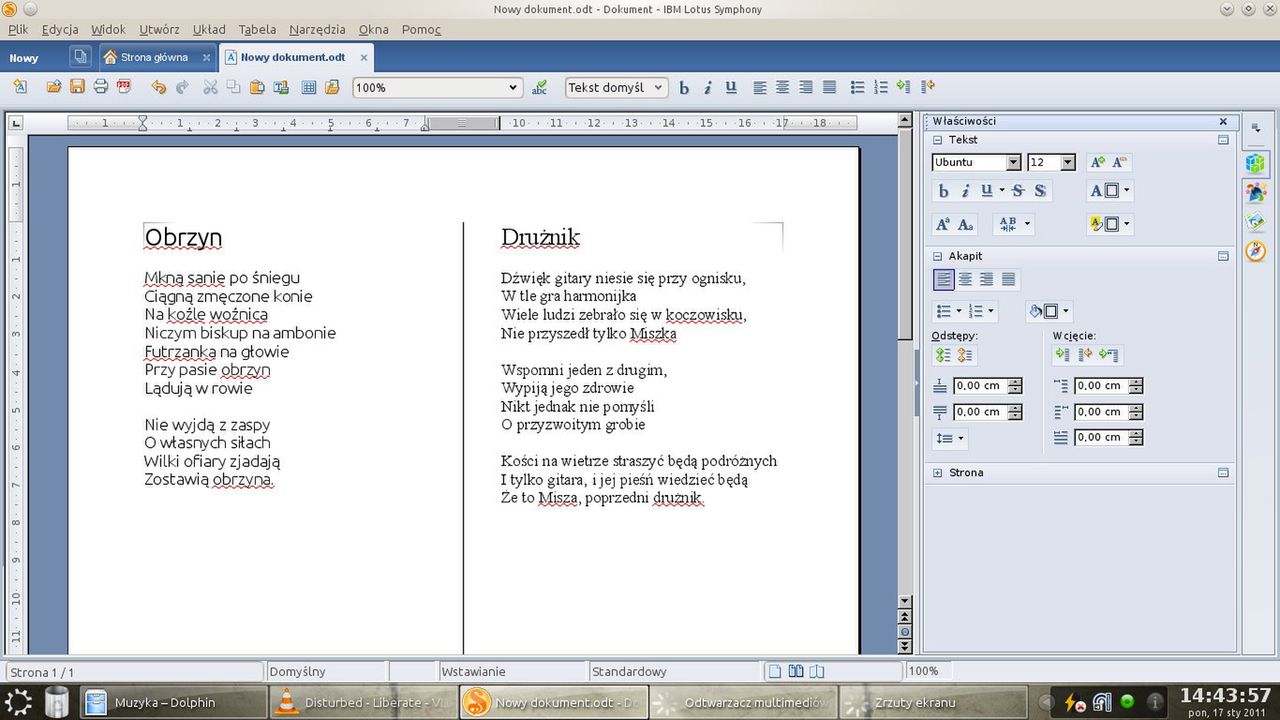Paste from clipboard using the toolbar icon
Viewport: 1280px width, 720px height.
click(x=257, y=87)
